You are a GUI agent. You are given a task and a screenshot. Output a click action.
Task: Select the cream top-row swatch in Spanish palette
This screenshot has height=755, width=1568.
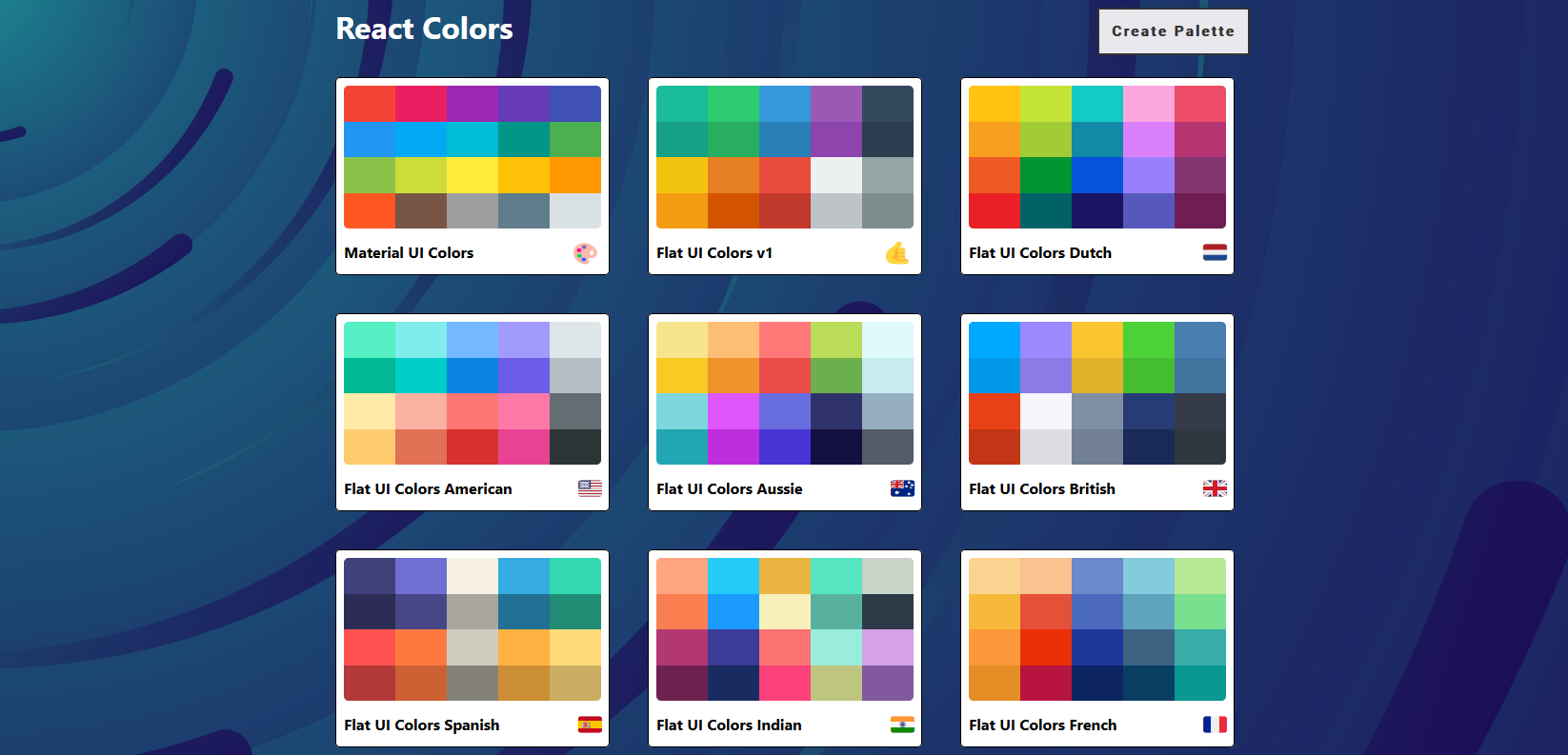(472, 576)
